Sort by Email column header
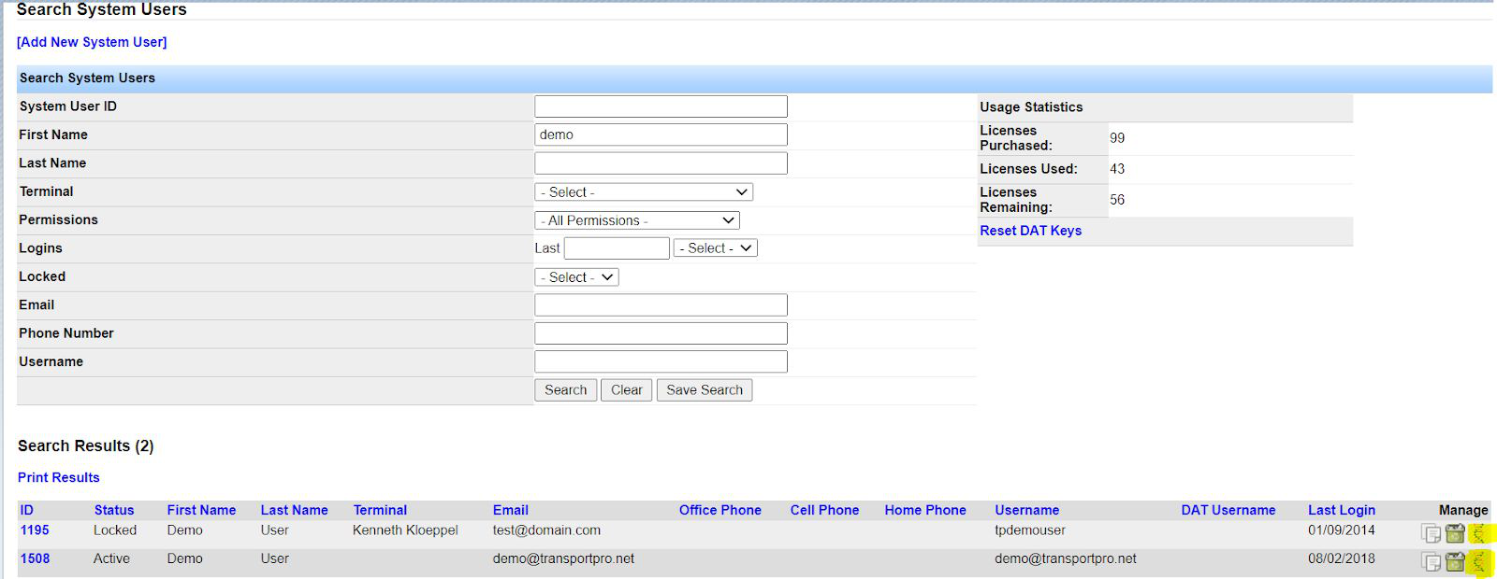The width and height of the screenshot is (1497, 579). click(511, 510)
